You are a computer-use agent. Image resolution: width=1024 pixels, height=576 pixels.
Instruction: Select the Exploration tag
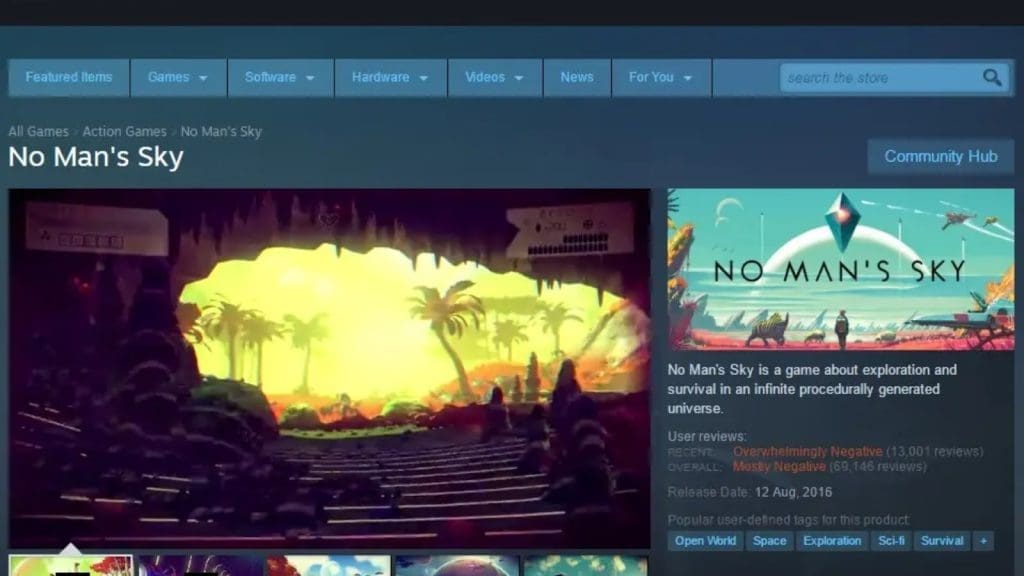[x=832, y=541]
